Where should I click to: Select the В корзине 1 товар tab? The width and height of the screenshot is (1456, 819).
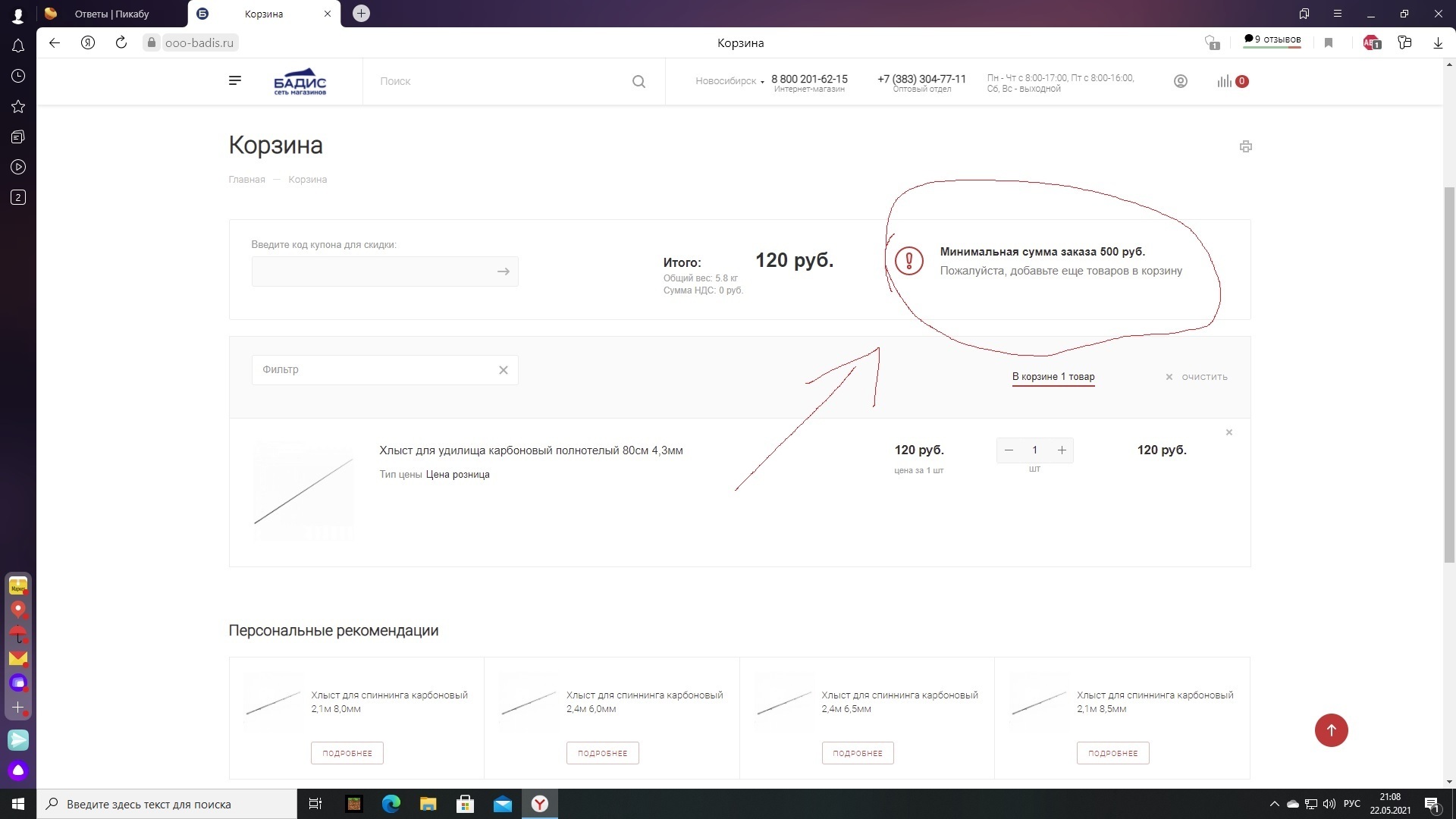pyautogui.click(x=1053, y=377)
